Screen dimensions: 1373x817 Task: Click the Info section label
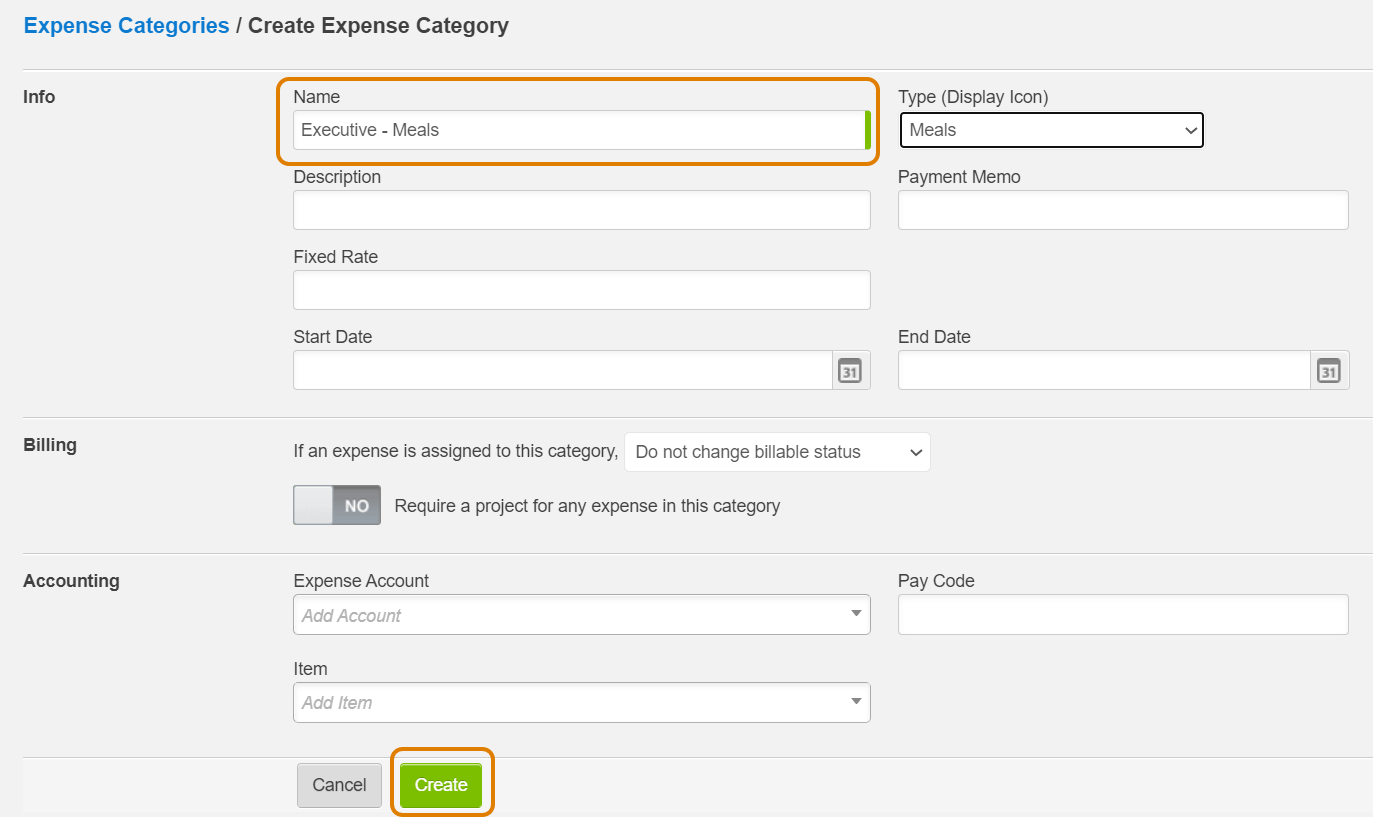click(39, 97)
